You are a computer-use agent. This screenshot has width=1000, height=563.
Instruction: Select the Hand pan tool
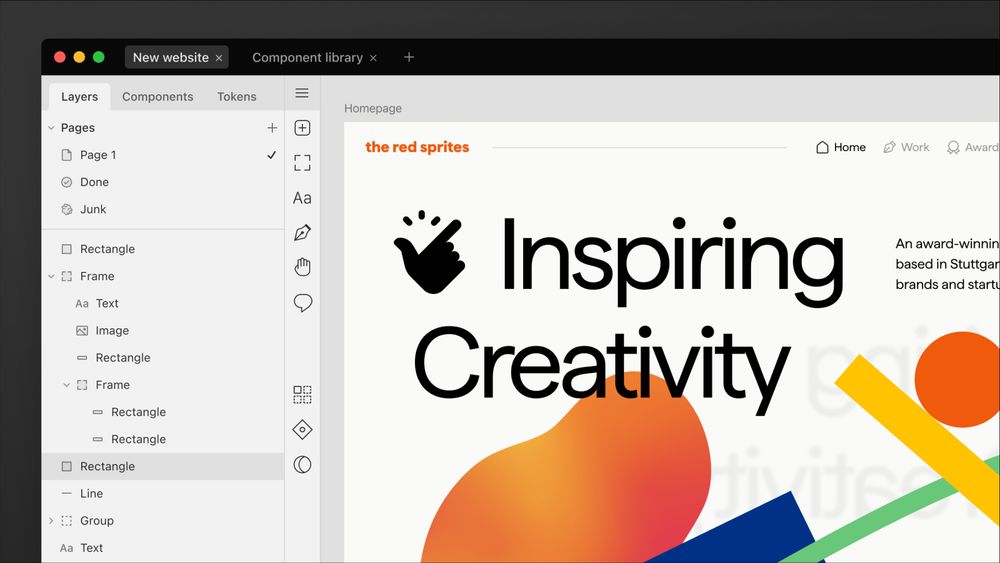(x=302, y=267)
